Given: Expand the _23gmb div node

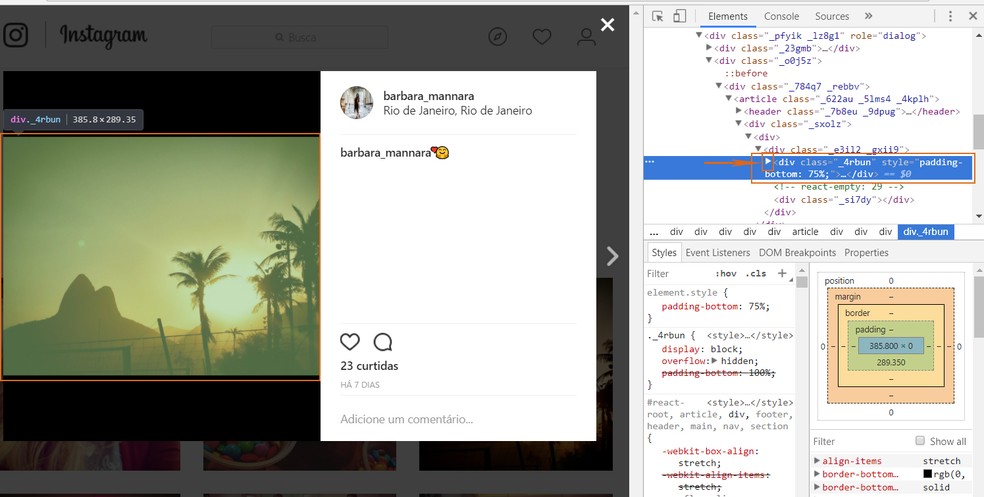Looking at the screenshot, I should (x=709, y=48).
